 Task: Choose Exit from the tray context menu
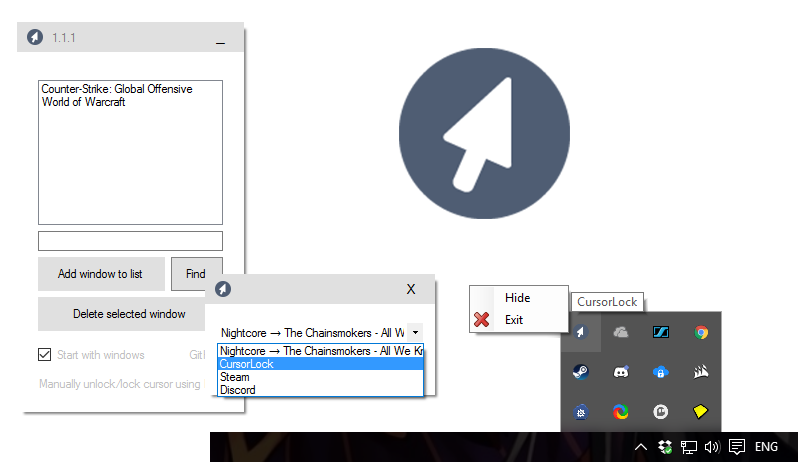(x=518, y=320)
